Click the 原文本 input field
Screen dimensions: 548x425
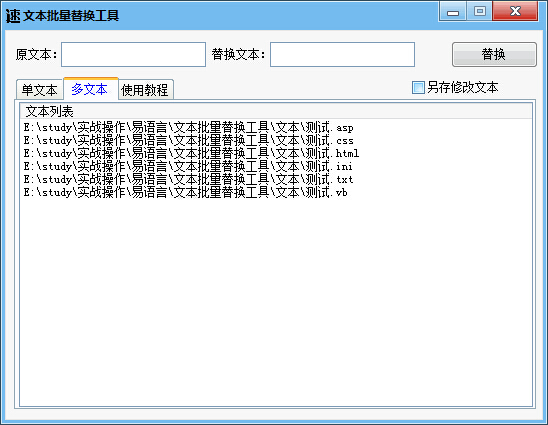coord(134,55)
